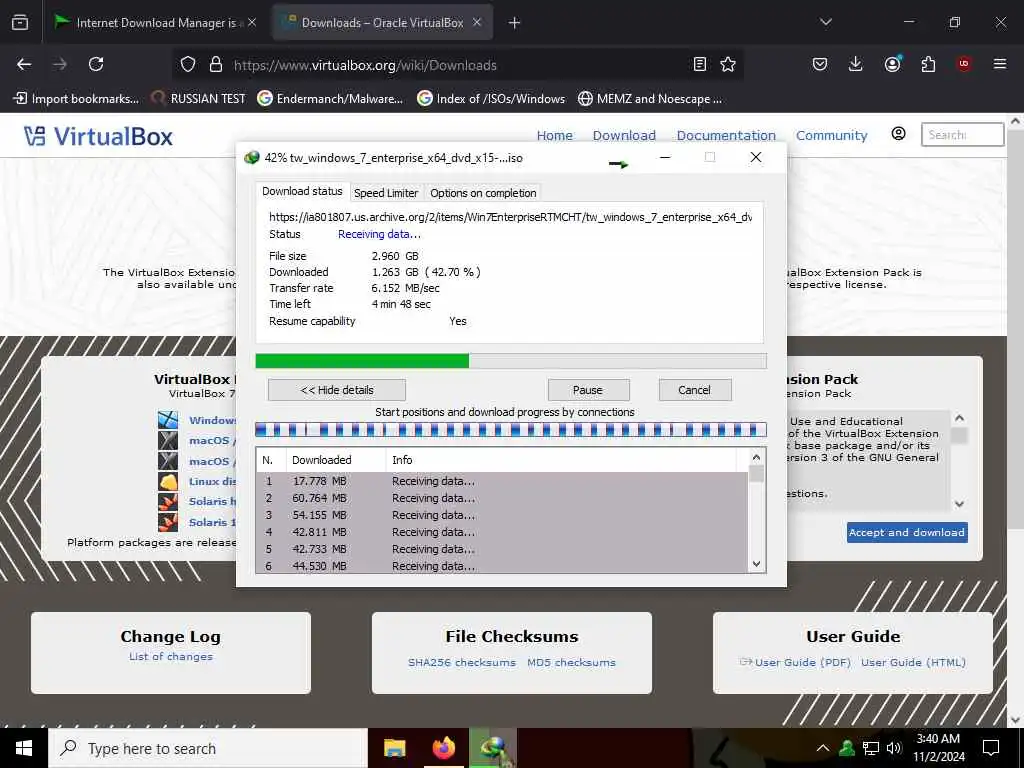The width and height of the screenshot is (1024, 768).
Task: Open List of changes link
Action: click(171, 656)
